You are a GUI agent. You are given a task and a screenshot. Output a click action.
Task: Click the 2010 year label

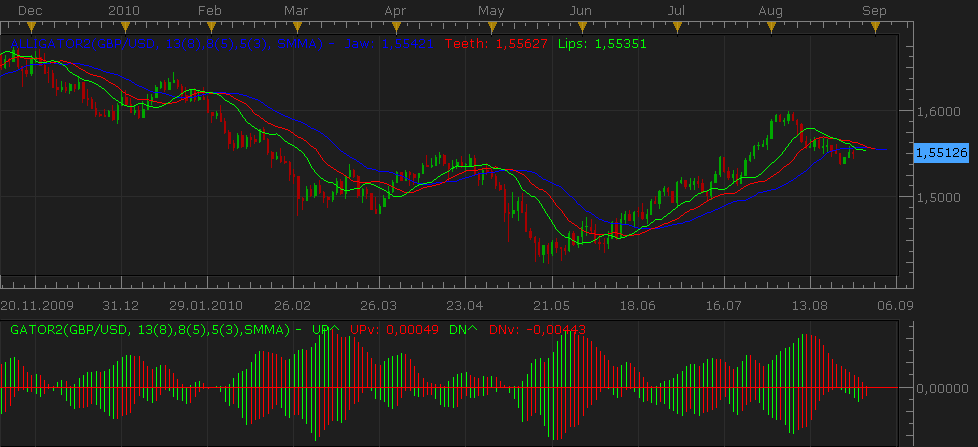(x=124, y=11)
